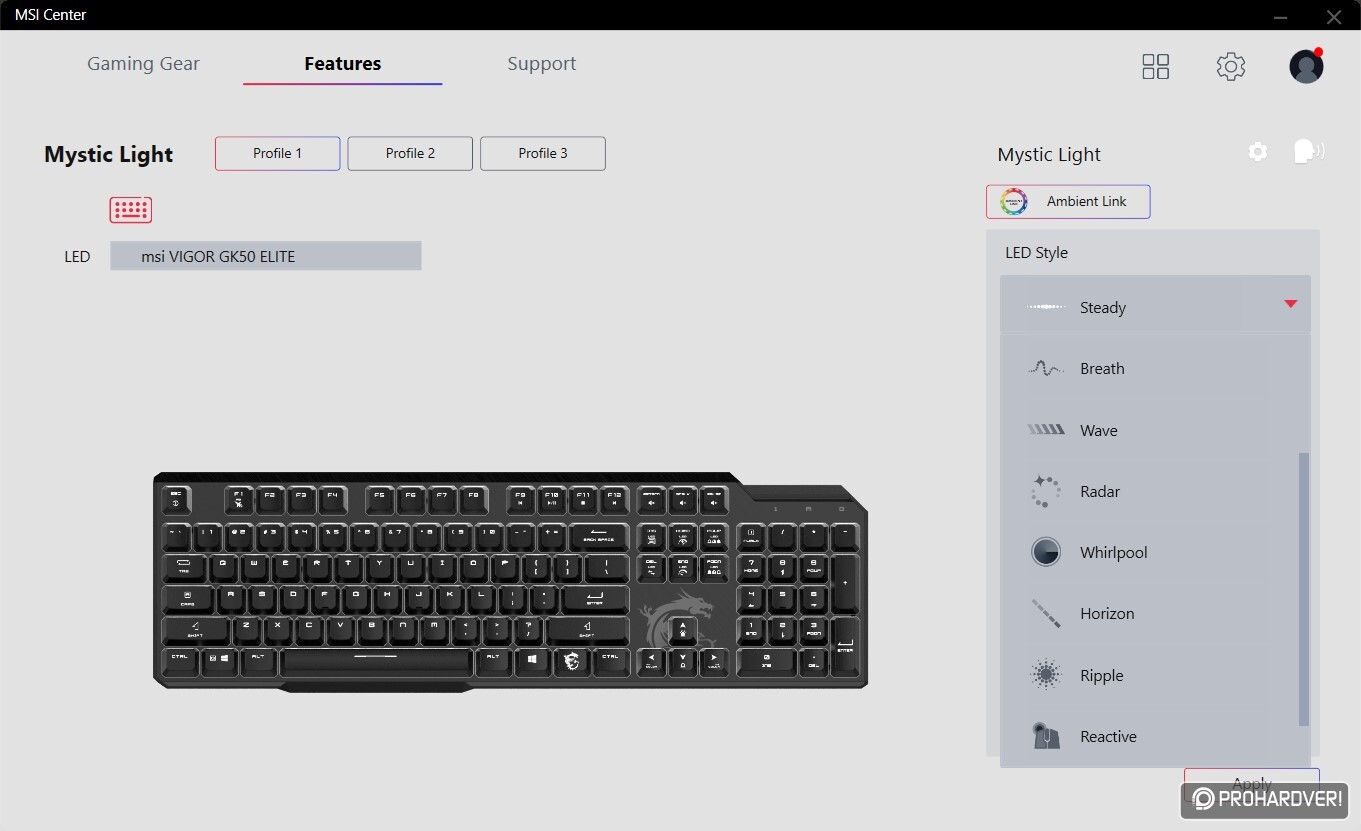Minimize the MSI Center window
The height and width of the screenshot is (831, 1361).
tap(1281, 16)
